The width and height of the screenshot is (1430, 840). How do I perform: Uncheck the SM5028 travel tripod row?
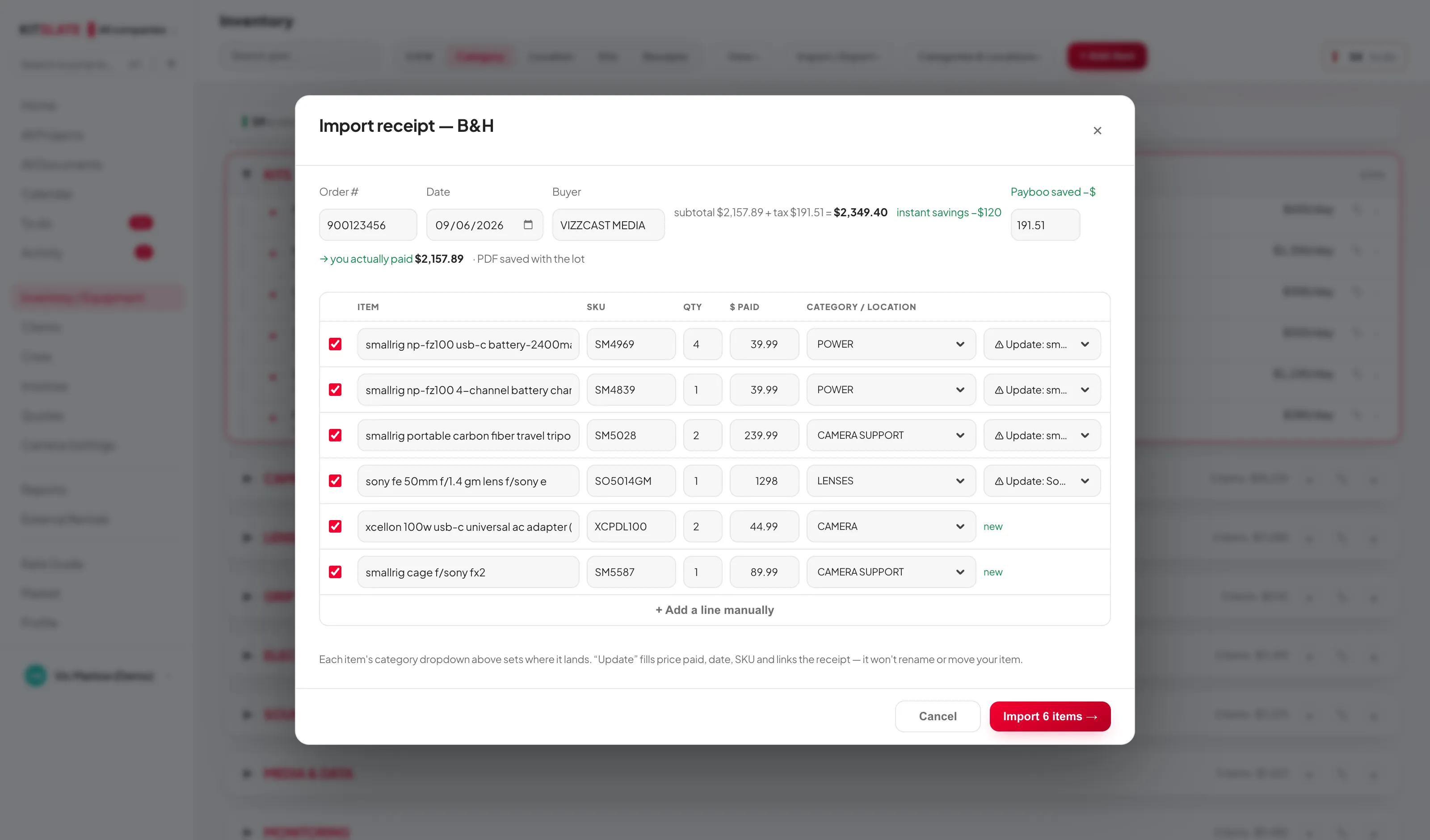click(x=335, y=435)
